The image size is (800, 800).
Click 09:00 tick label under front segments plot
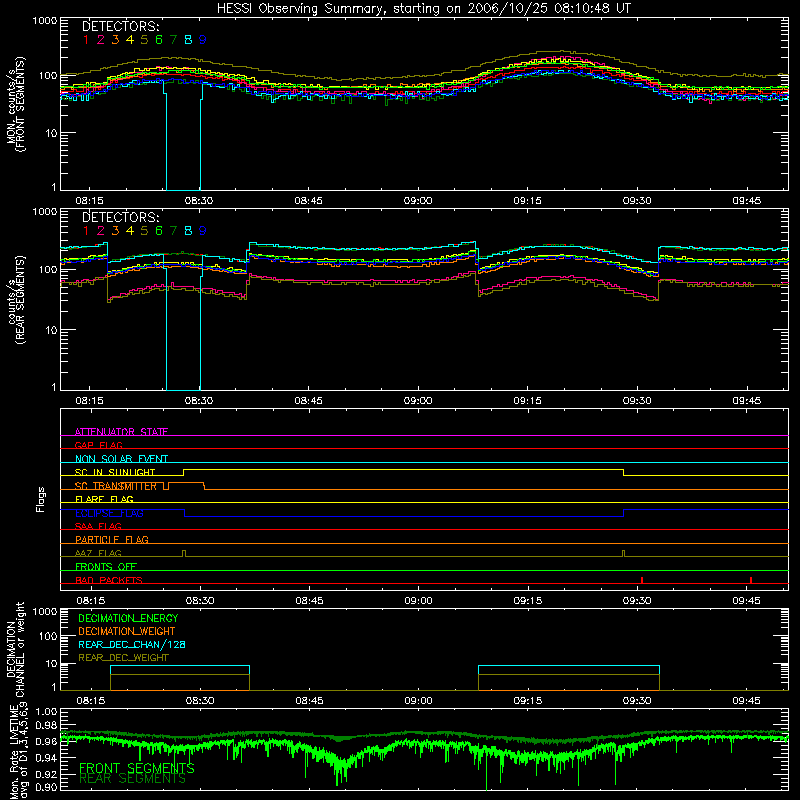pos(418,201)
